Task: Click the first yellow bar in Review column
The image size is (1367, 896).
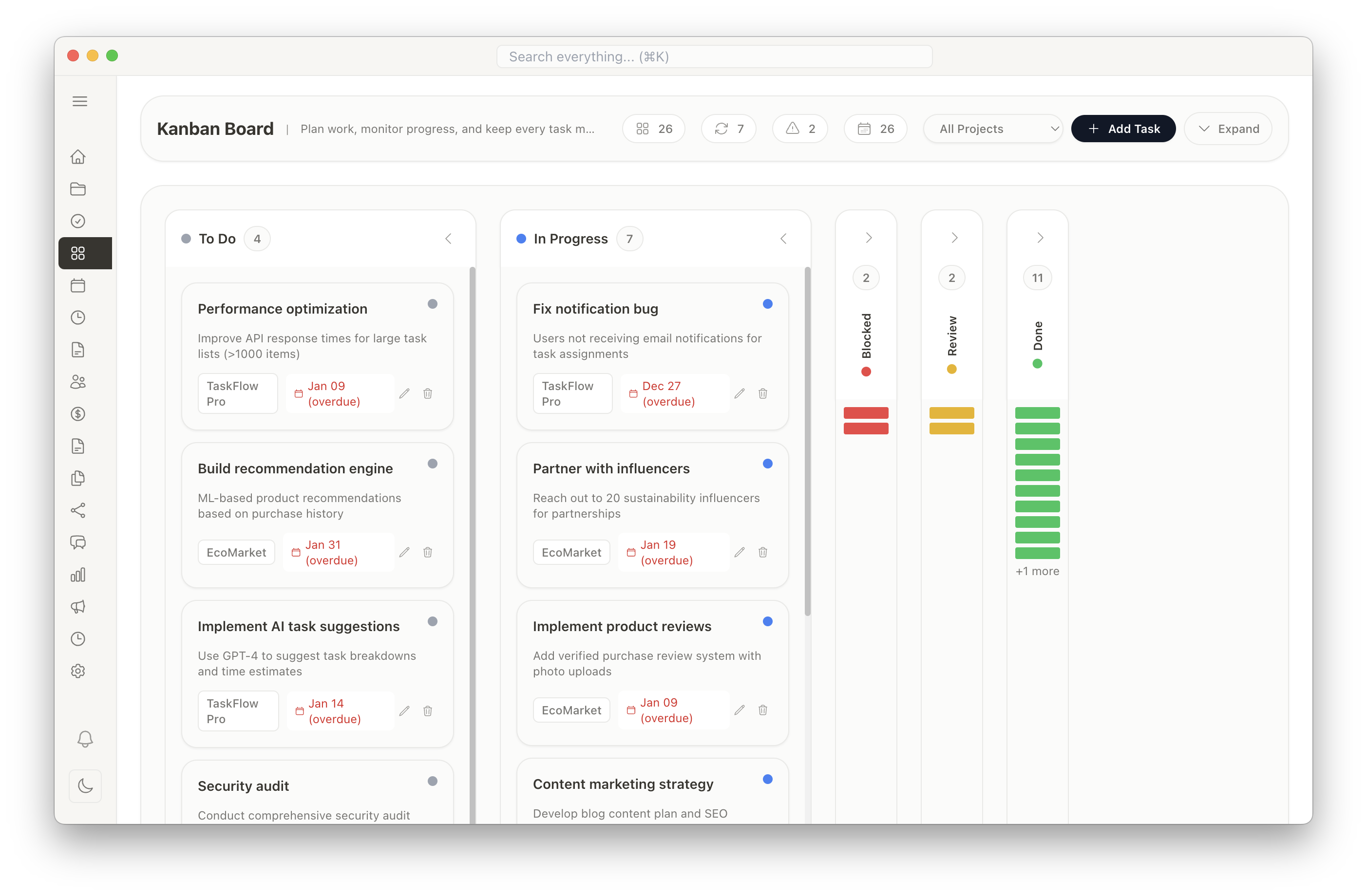Action: (952, 413)
